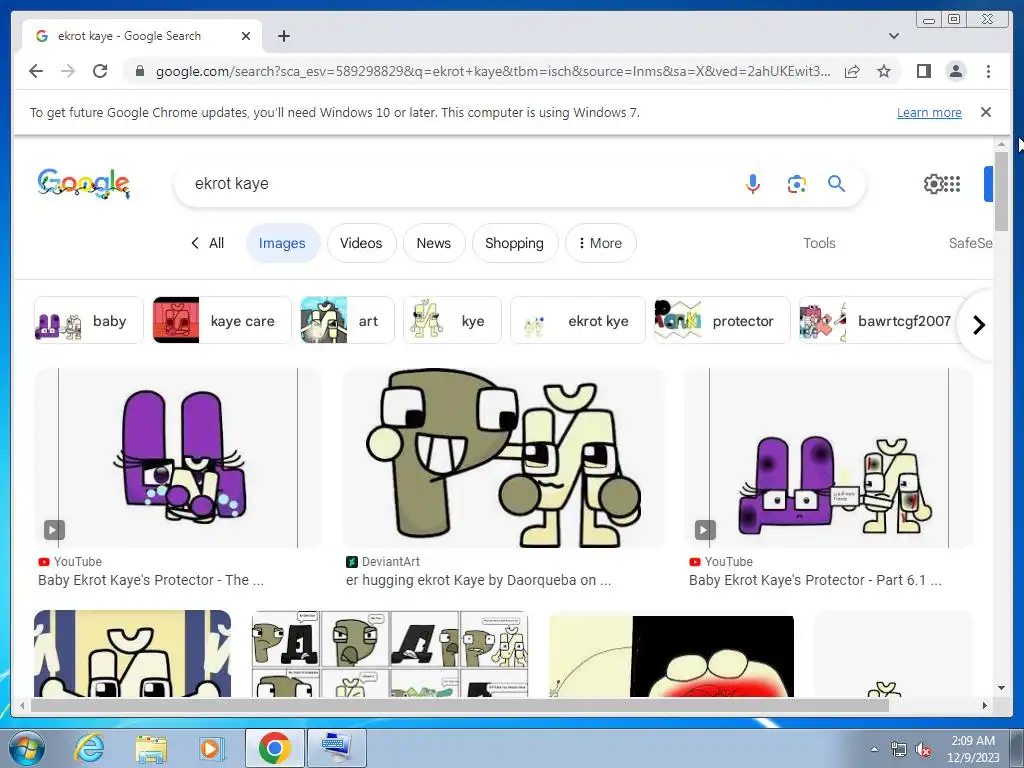
Task: Open the share page icon in address bar
Action: (x=852, y=71)
